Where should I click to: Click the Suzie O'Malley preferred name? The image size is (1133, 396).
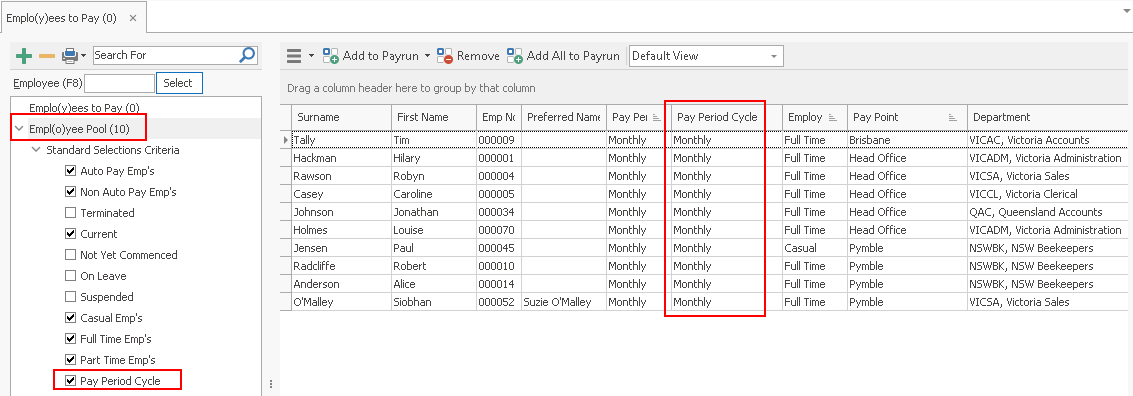coord(564,302)
